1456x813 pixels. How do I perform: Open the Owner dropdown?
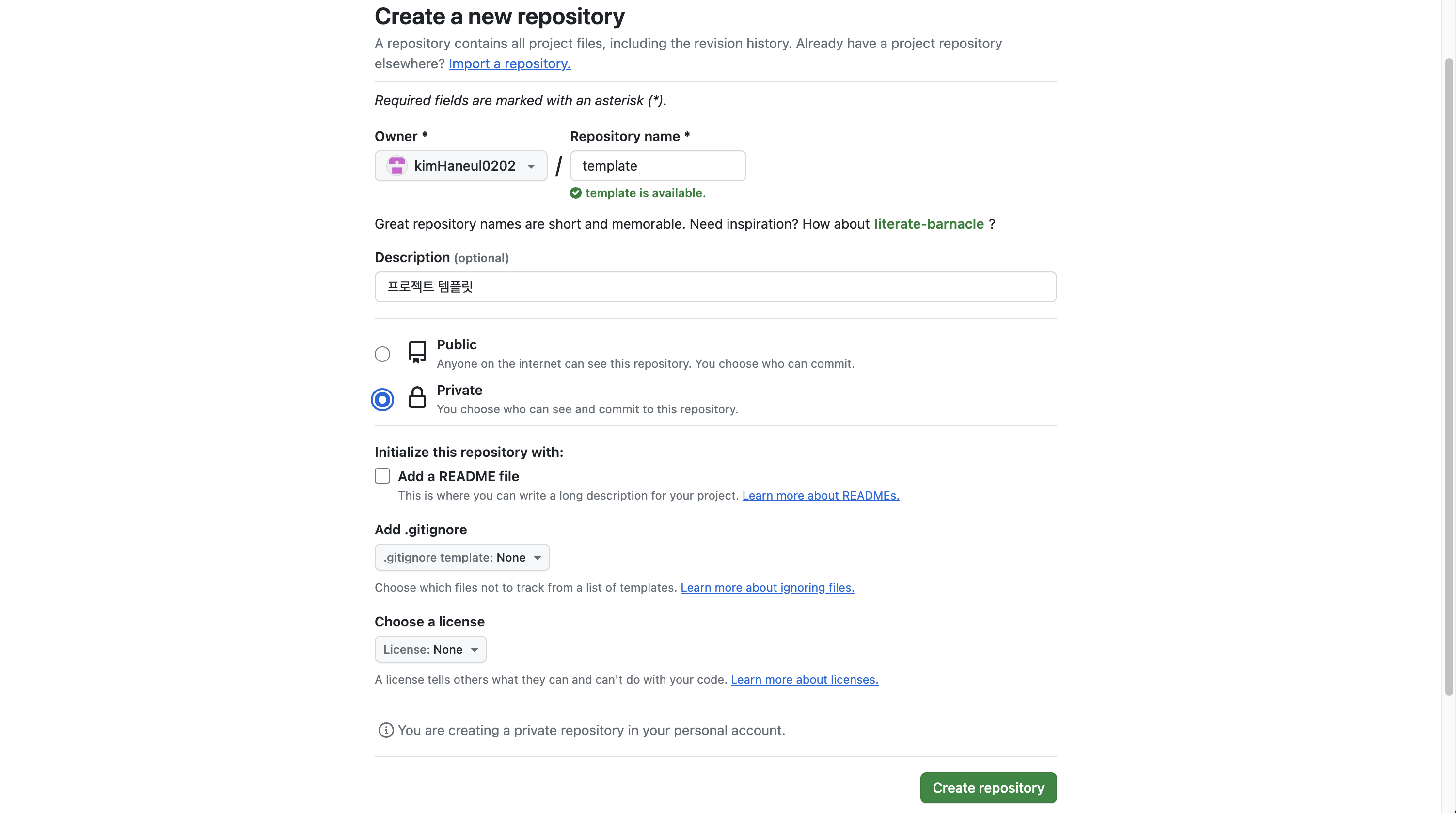click(x=460, y=166)
